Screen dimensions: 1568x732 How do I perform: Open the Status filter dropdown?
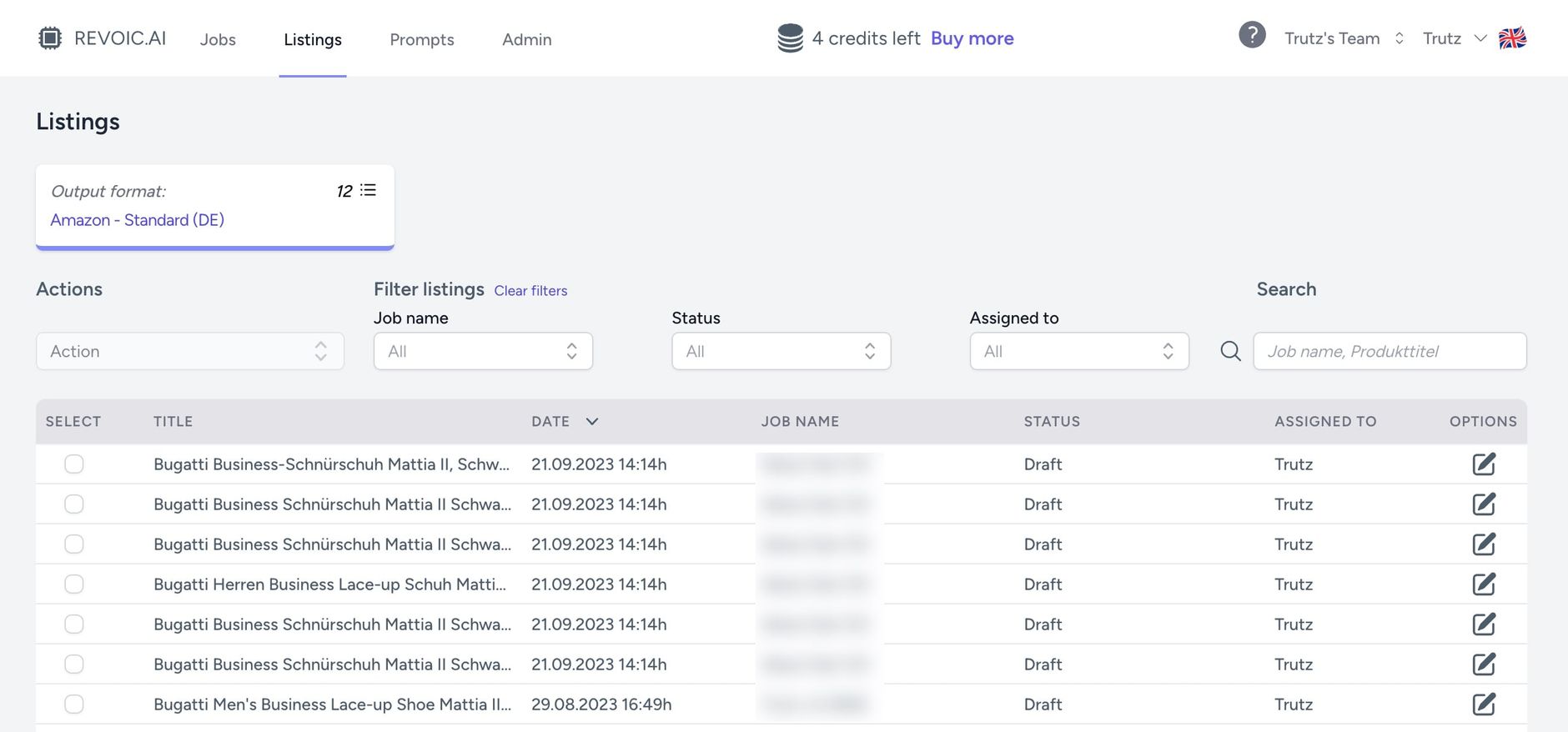click(x=781, y=351)
